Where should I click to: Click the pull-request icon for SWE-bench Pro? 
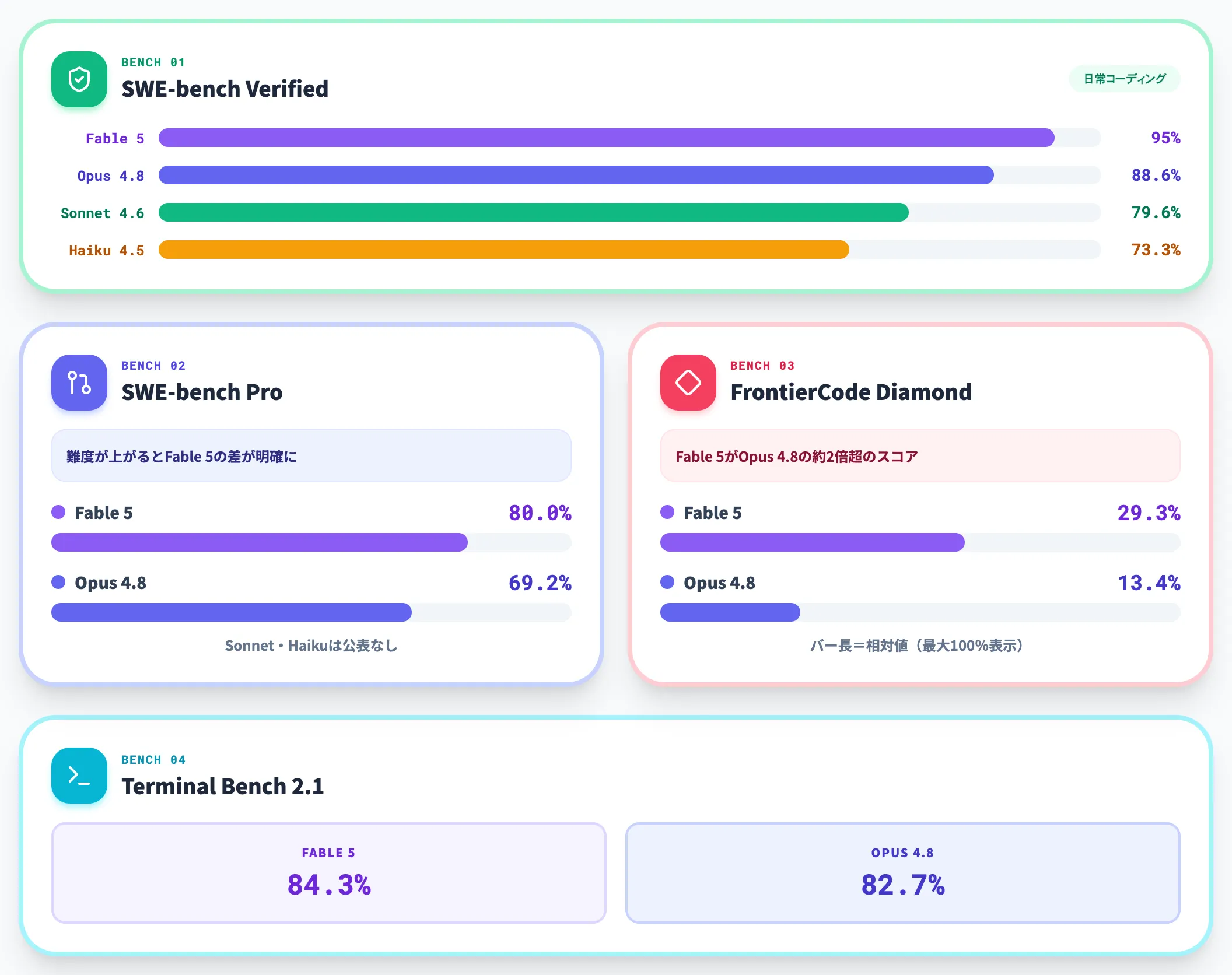click(x=79, y=383)
